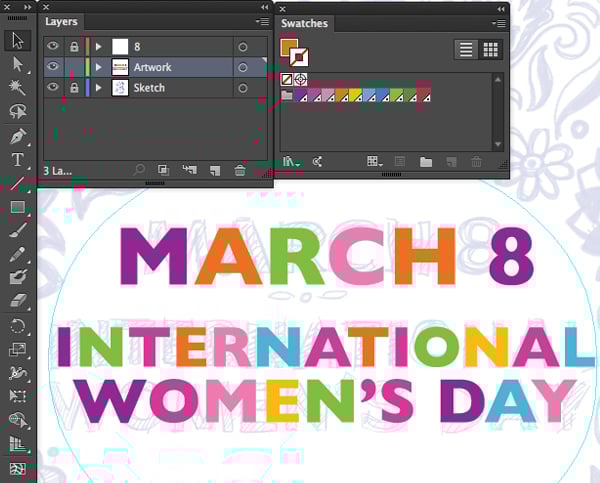Select the Pen tool
This screenshot has height=483, width=600.
pyautogui.click(x=17, y=135)
